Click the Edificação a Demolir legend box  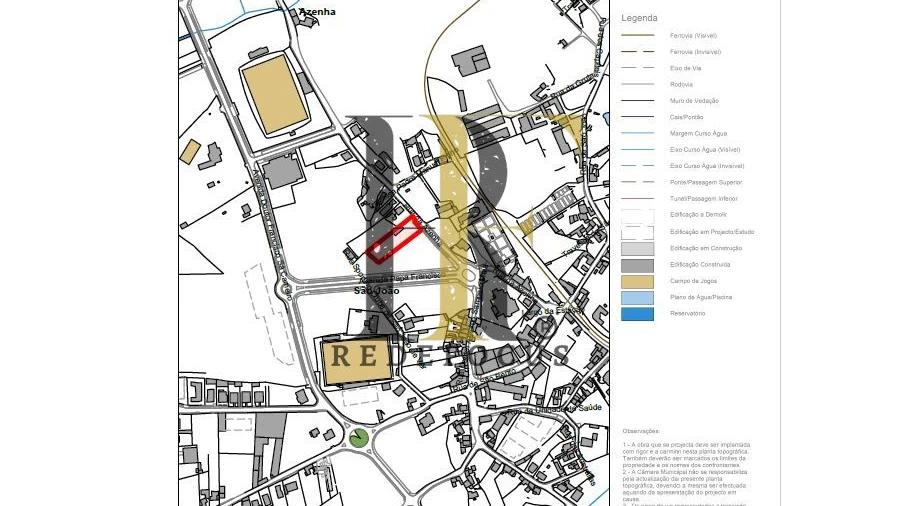coord(637,215)
